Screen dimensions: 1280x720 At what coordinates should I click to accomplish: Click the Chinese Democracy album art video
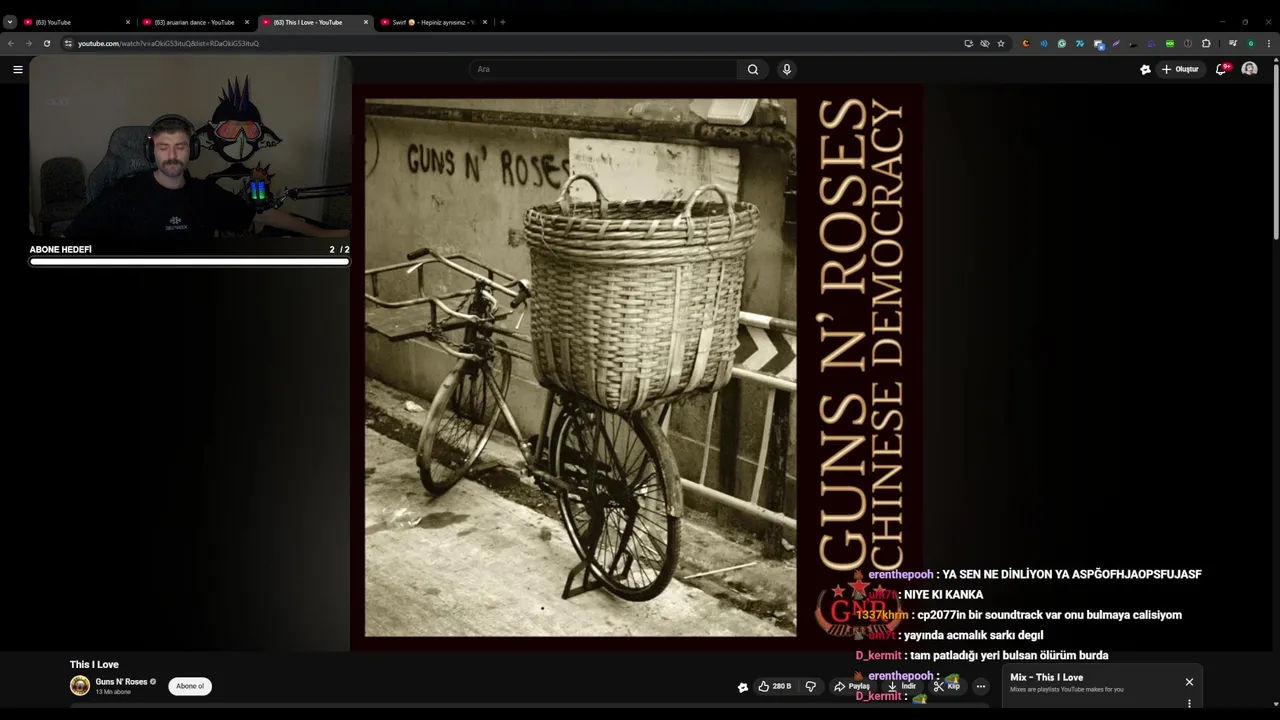[637, 367]
